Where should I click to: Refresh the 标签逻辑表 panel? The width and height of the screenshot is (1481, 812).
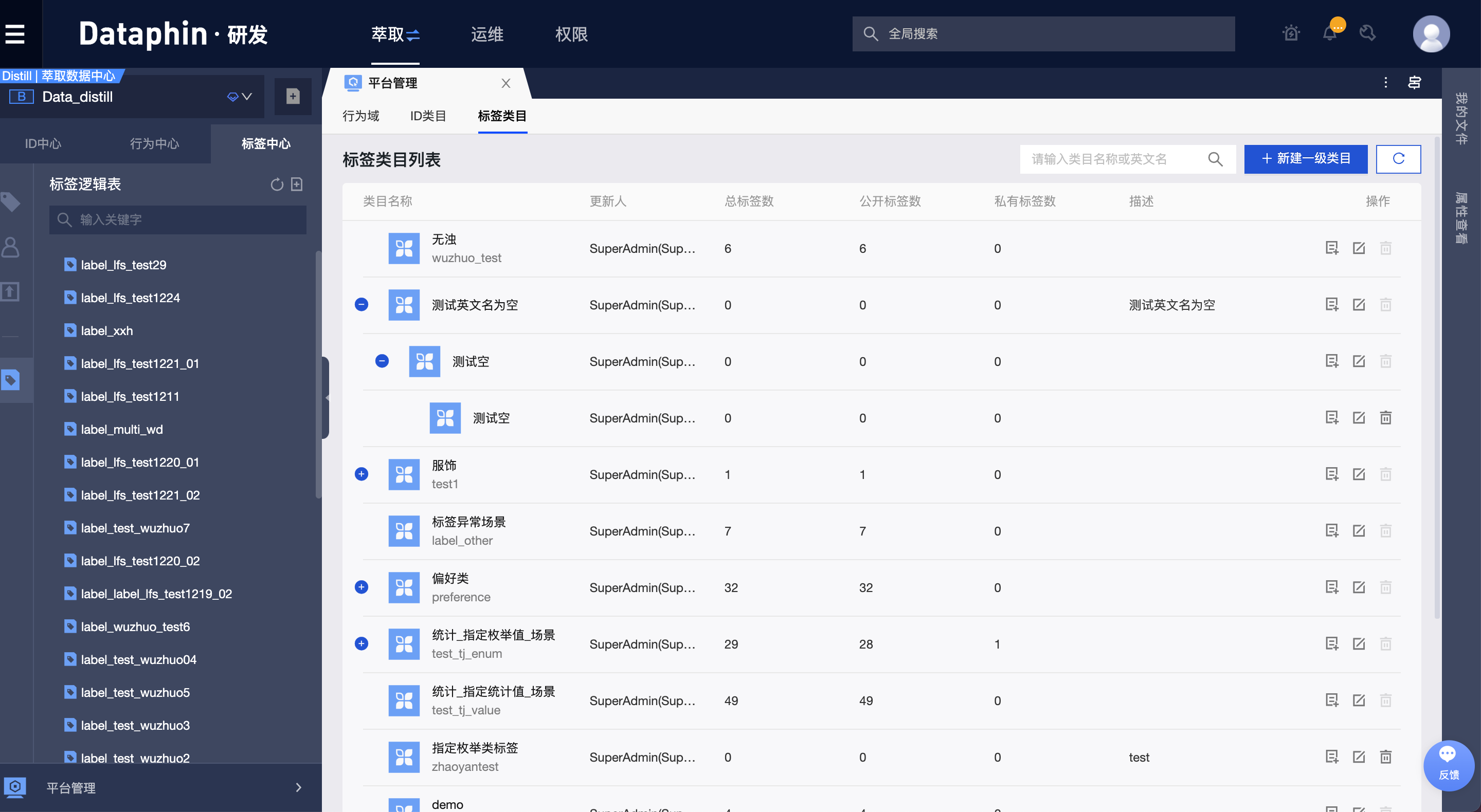tap(277, 184)
